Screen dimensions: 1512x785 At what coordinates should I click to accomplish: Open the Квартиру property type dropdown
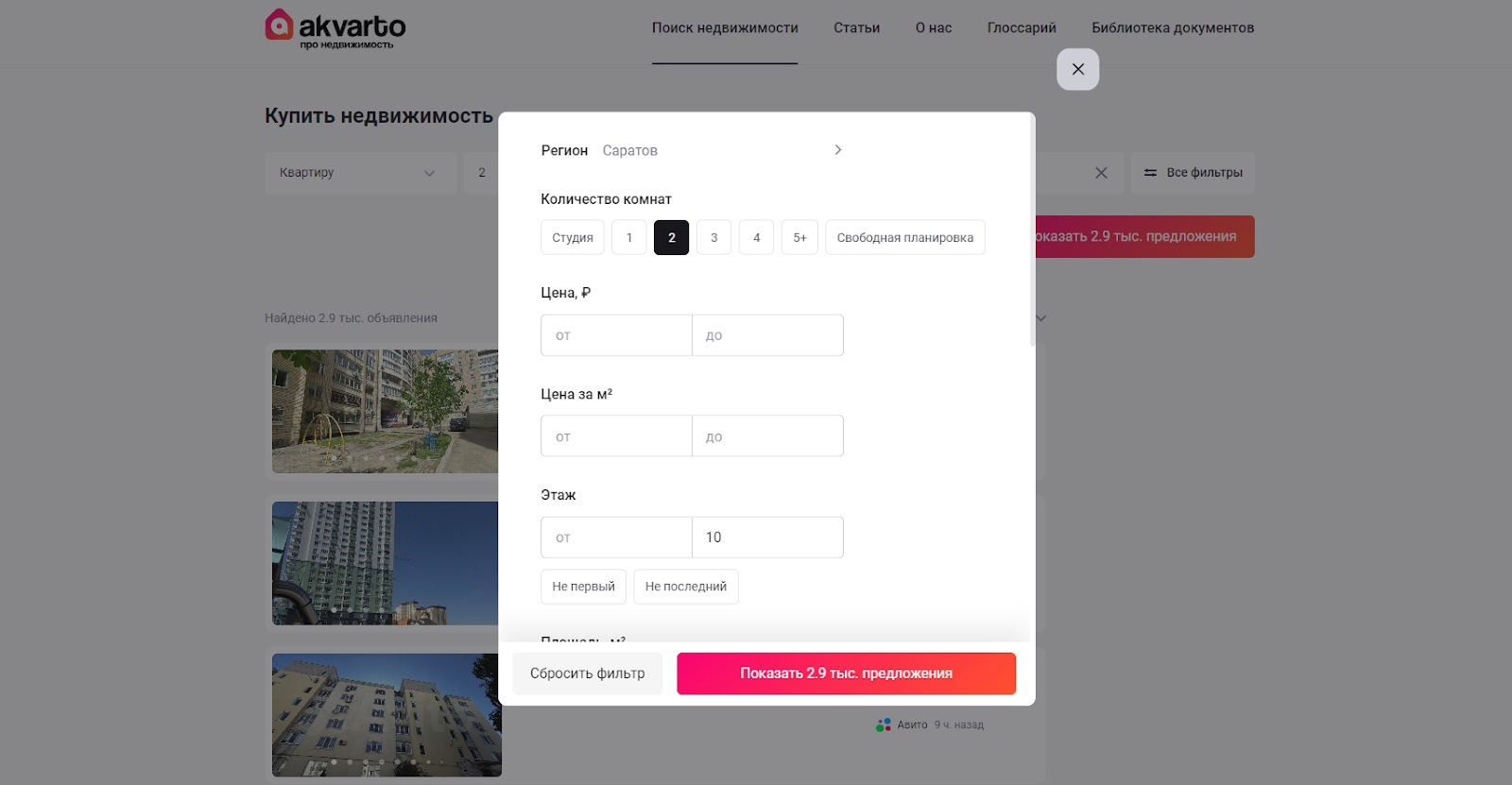click(360, 173)
